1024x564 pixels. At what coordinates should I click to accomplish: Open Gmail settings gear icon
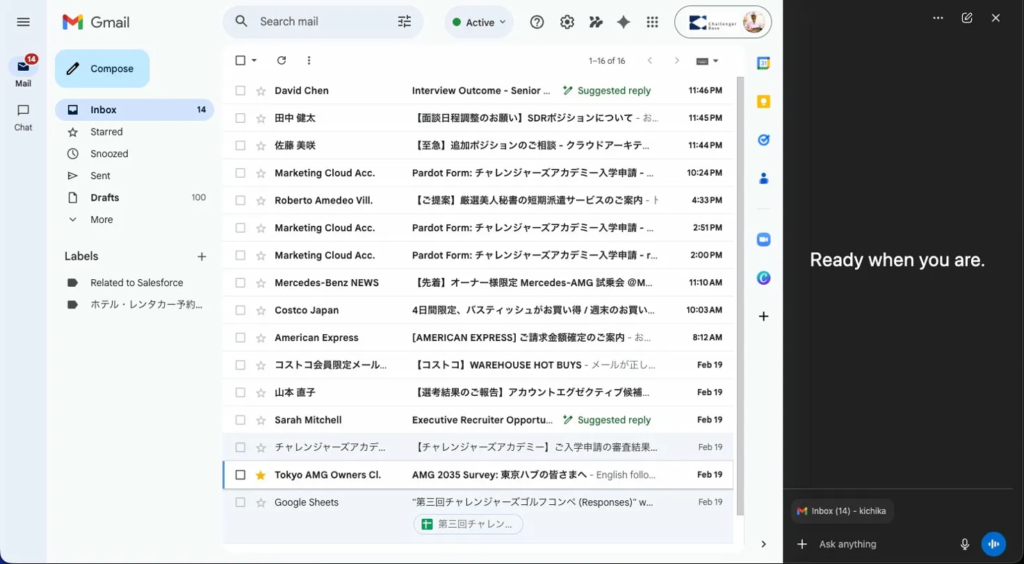point(567,22)
